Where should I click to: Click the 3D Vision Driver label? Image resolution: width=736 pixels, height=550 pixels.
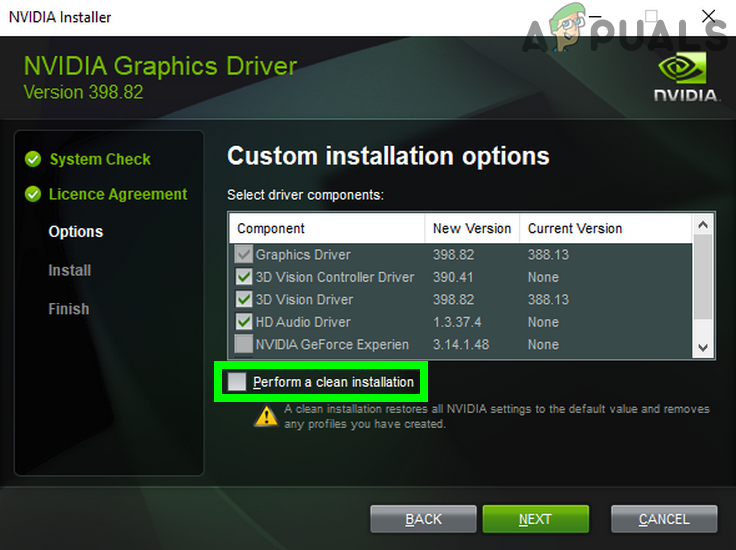pos(304,299)
